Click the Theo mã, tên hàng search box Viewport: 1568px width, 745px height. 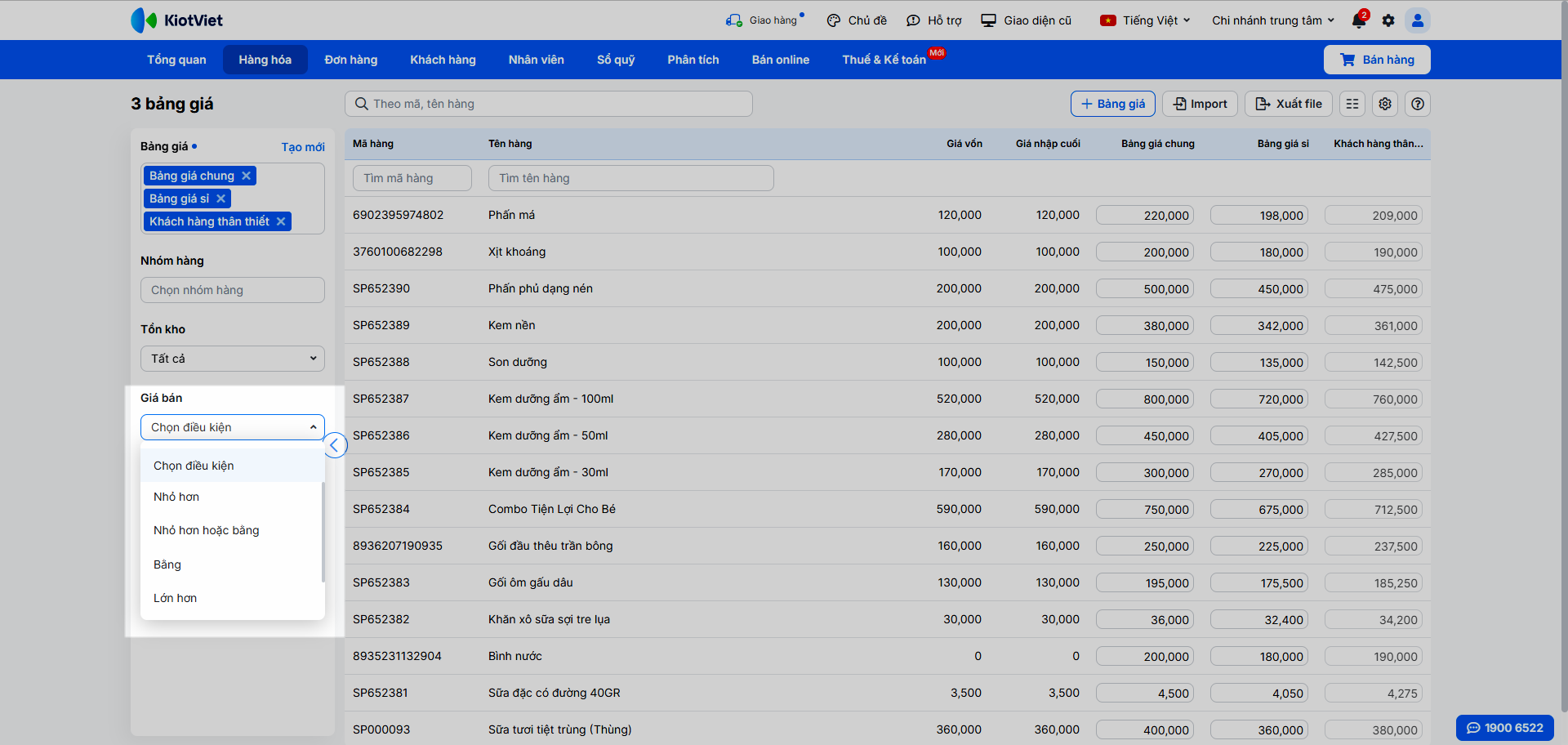coord(548,104)
